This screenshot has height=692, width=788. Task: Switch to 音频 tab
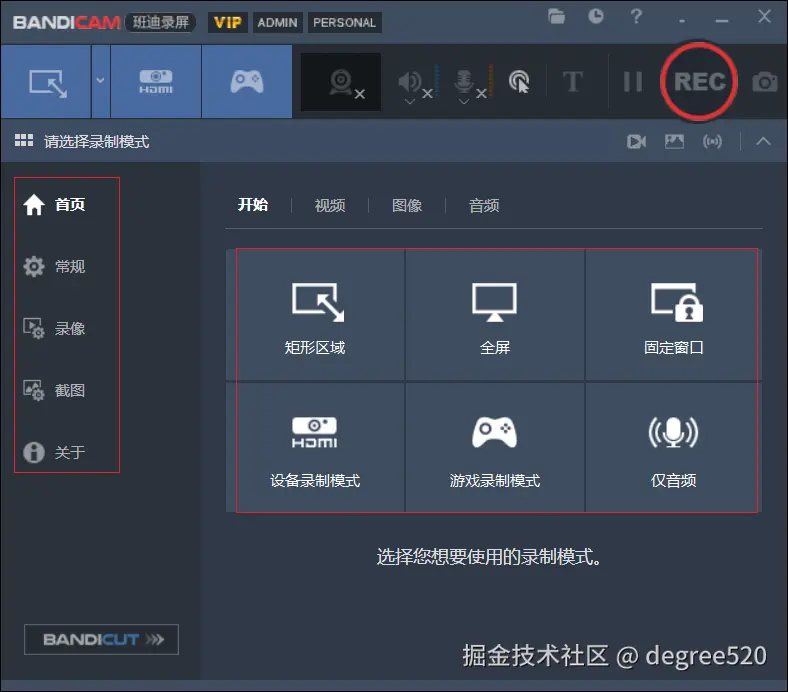point(483,205)
